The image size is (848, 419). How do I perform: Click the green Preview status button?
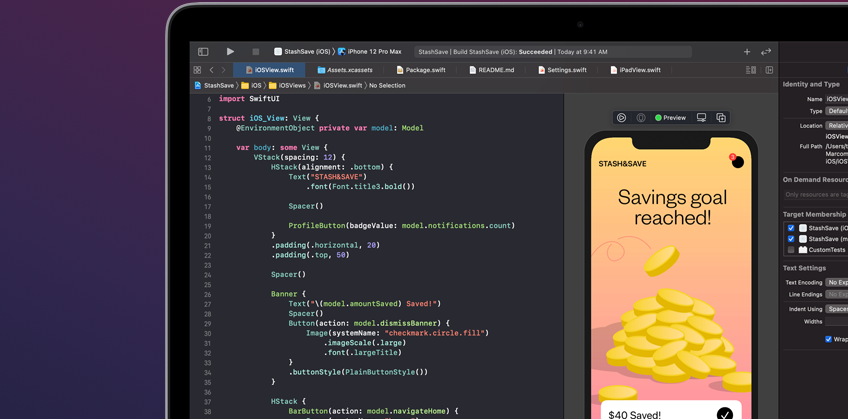671,117
